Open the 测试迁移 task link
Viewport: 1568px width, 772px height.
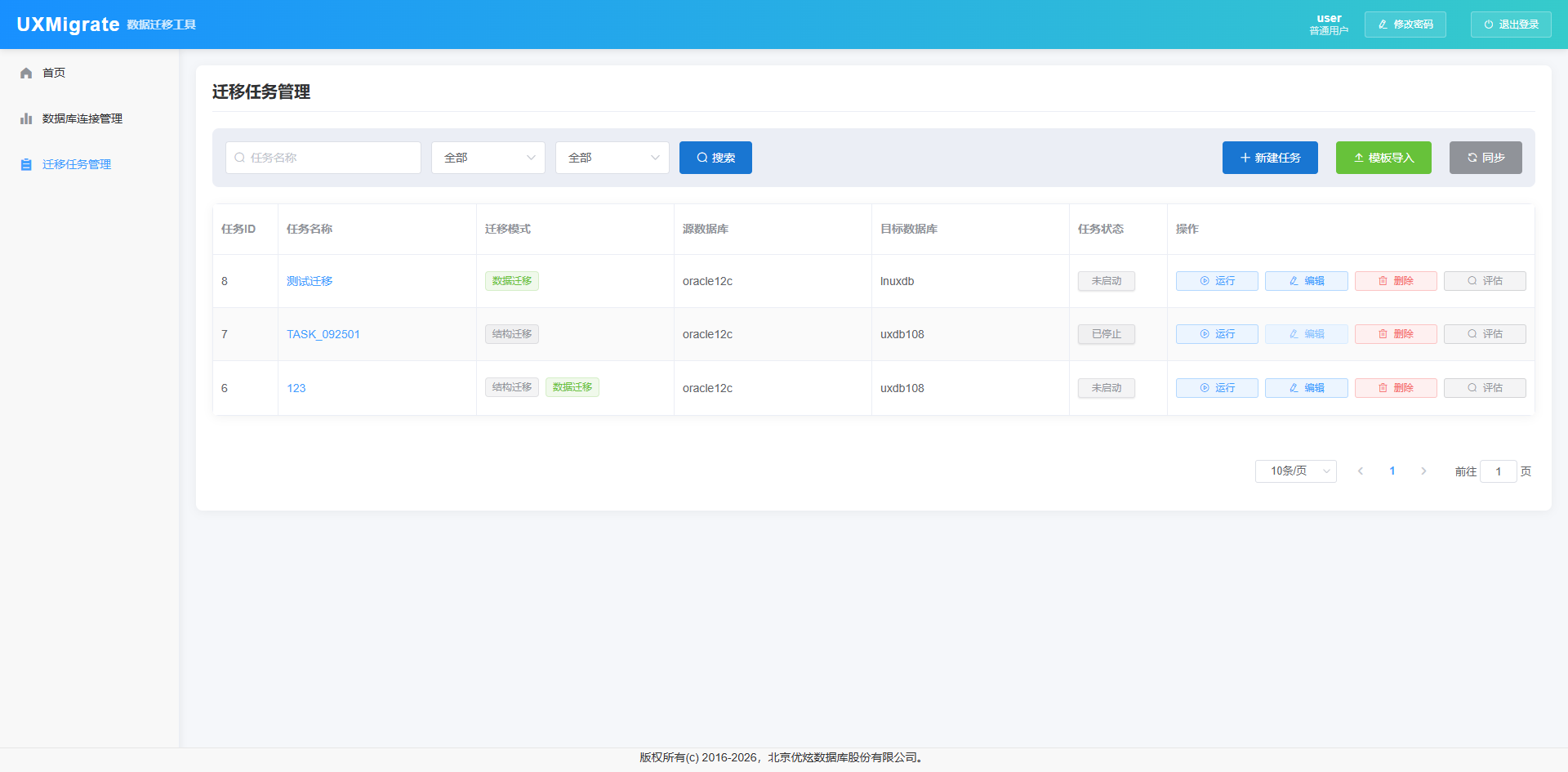[x=310, y=281]
